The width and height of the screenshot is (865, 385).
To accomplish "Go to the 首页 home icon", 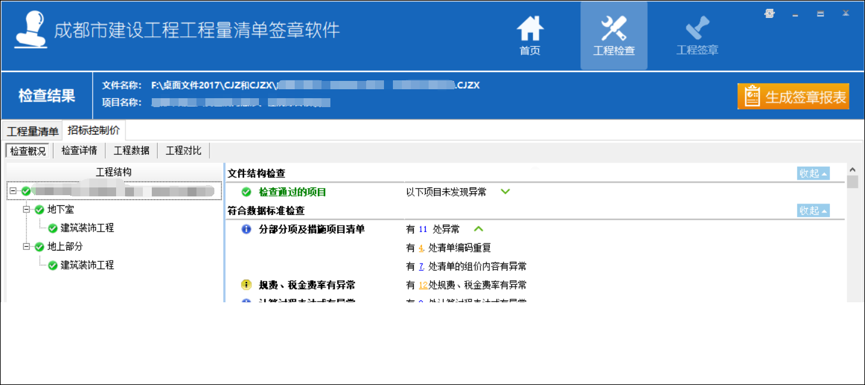I will pyautogui.click(x=530, y=29).
